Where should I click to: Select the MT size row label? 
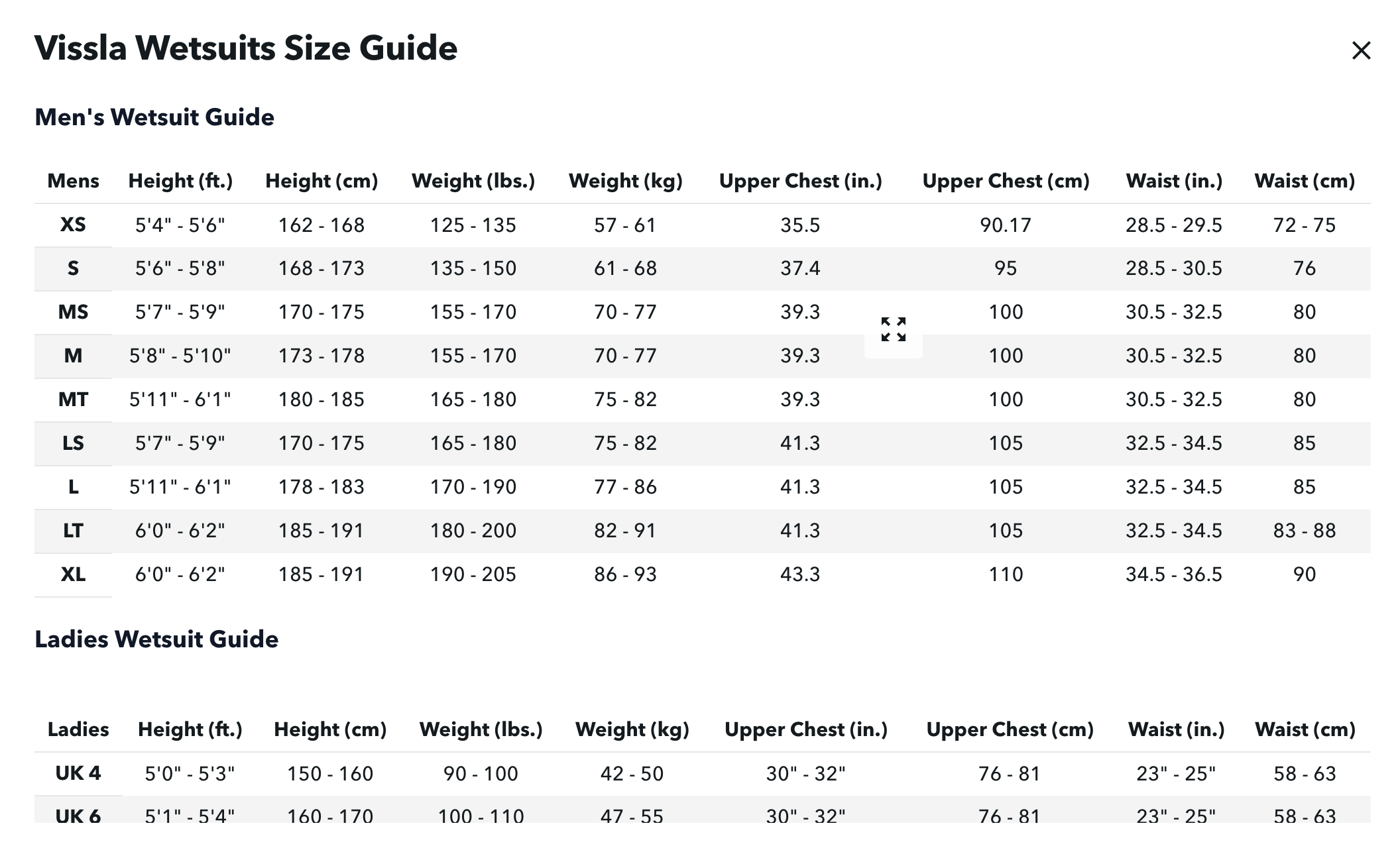pos(73,400)
